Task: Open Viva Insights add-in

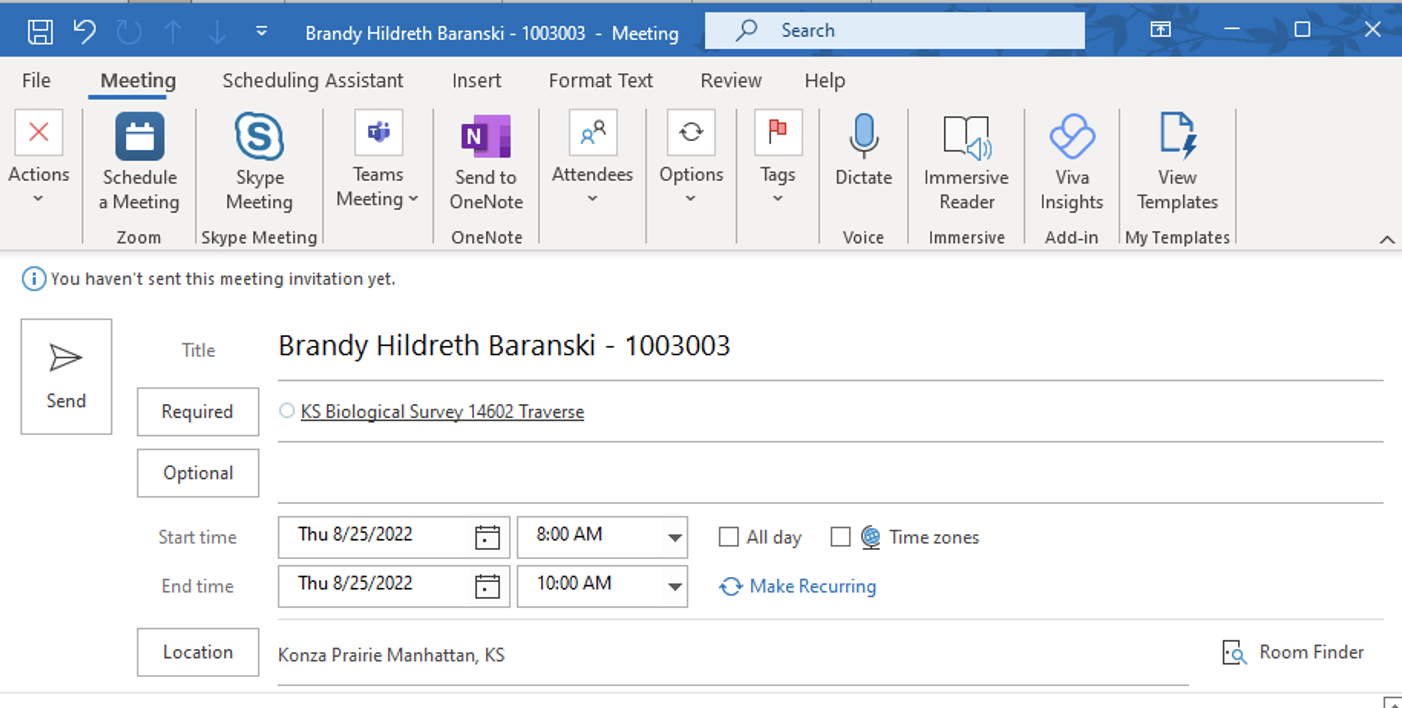Action: 1071,138
